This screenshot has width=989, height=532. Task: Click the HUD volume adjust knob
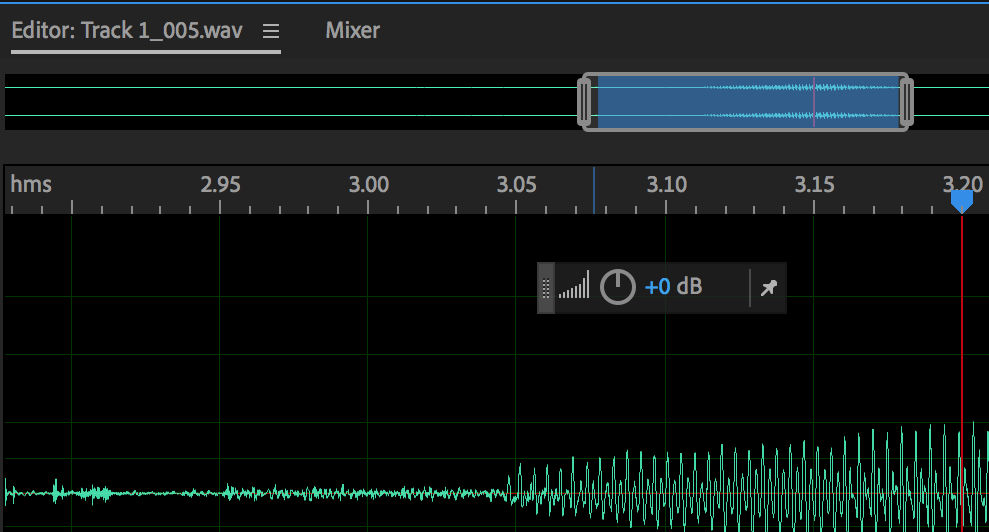(x=617, y=287)
